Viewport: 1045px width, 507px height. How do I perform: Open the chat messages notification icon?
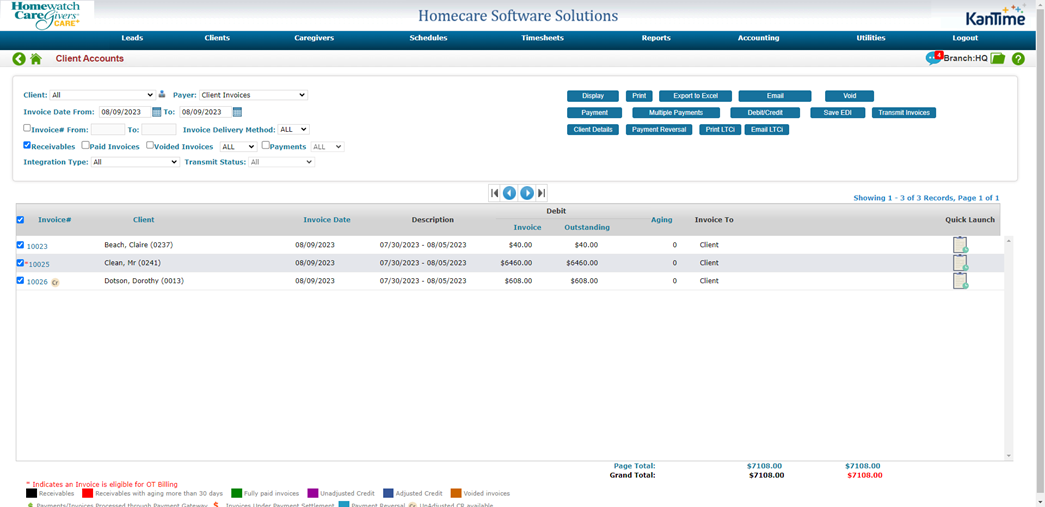point(933,58)
